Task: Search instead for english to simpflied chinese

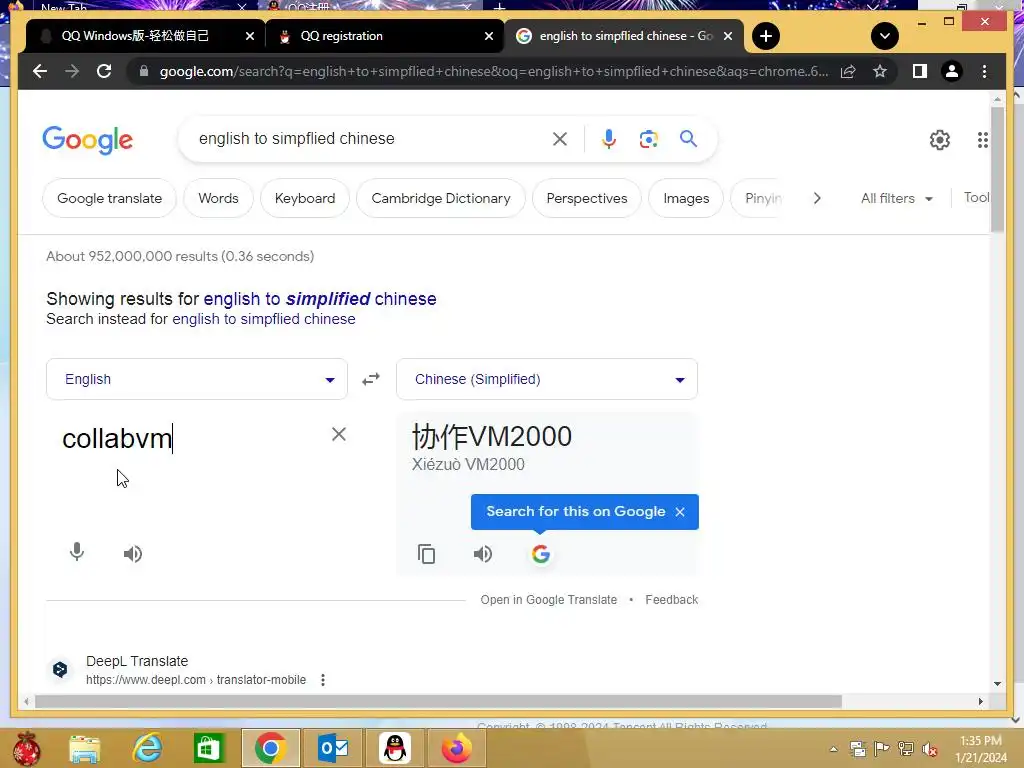Action: pos(264,319)
